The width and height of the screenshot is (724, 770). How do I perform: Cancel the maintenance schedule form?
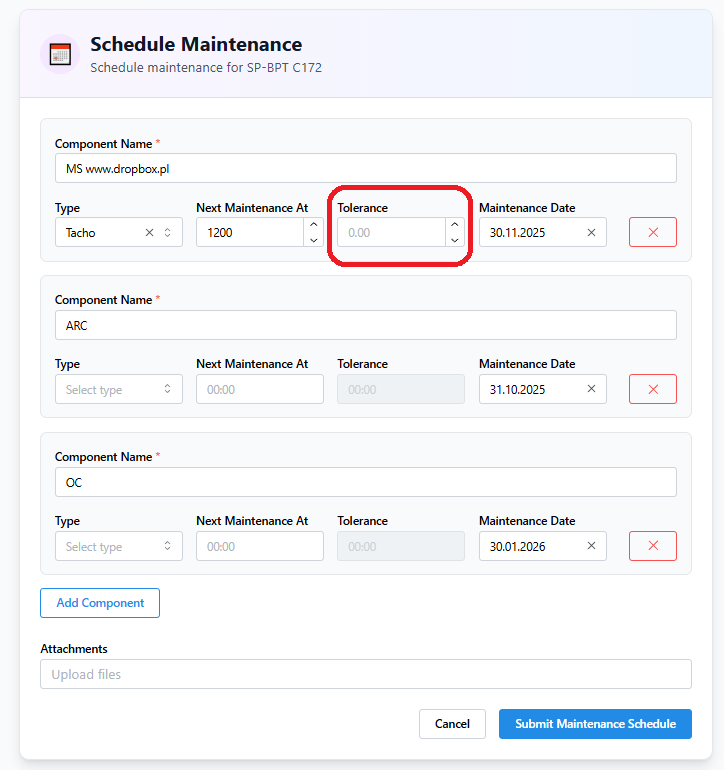pos(452,724)
